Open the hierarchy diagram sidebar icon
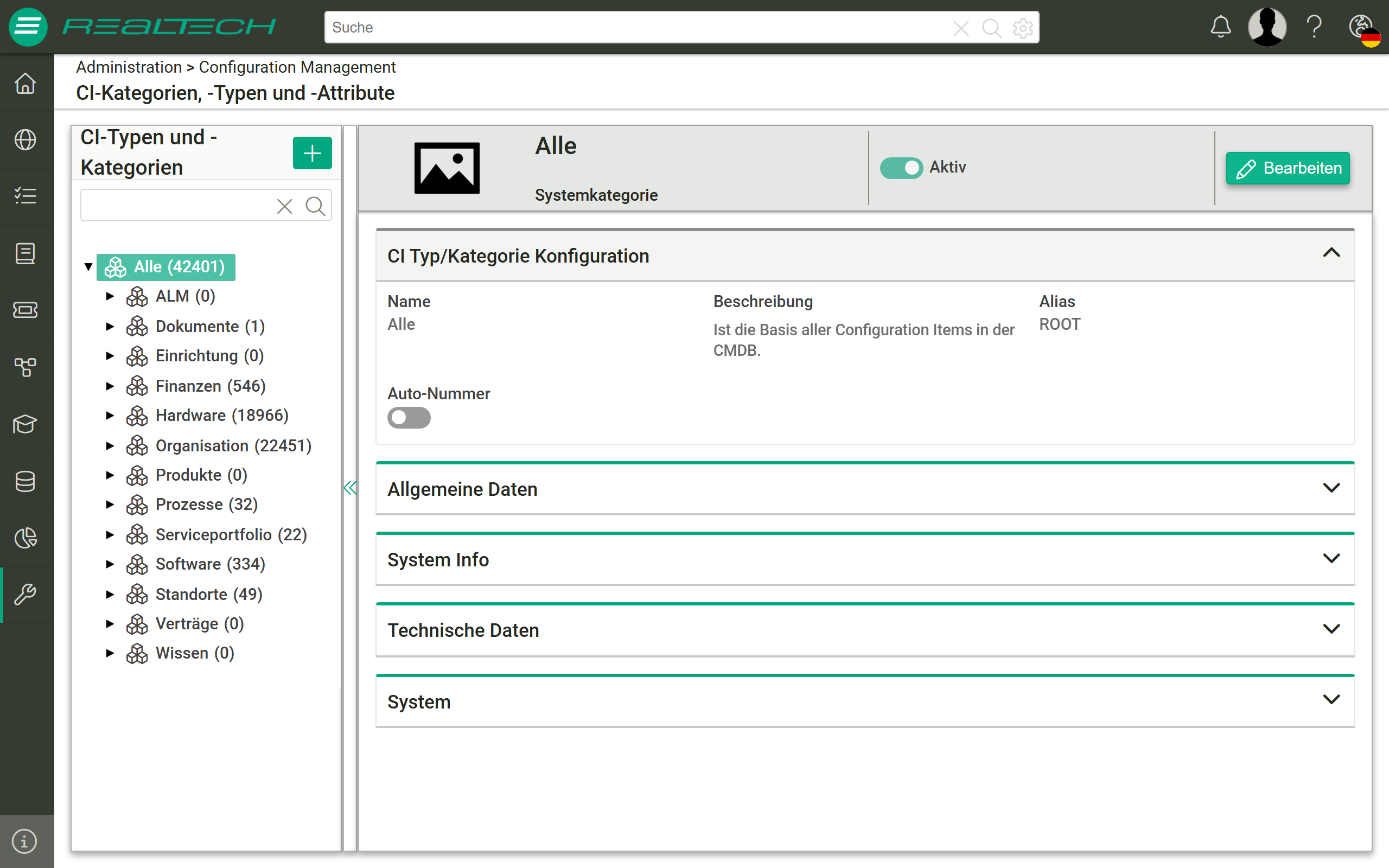The image size is (1389, 868). [x=26, y=367]
